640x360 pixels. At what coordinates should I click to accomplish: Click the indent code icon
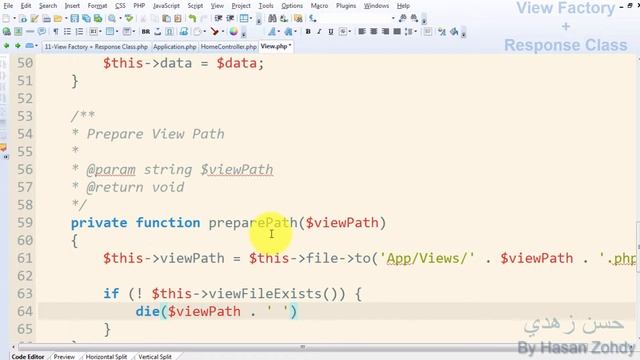[x=218, y=18]
